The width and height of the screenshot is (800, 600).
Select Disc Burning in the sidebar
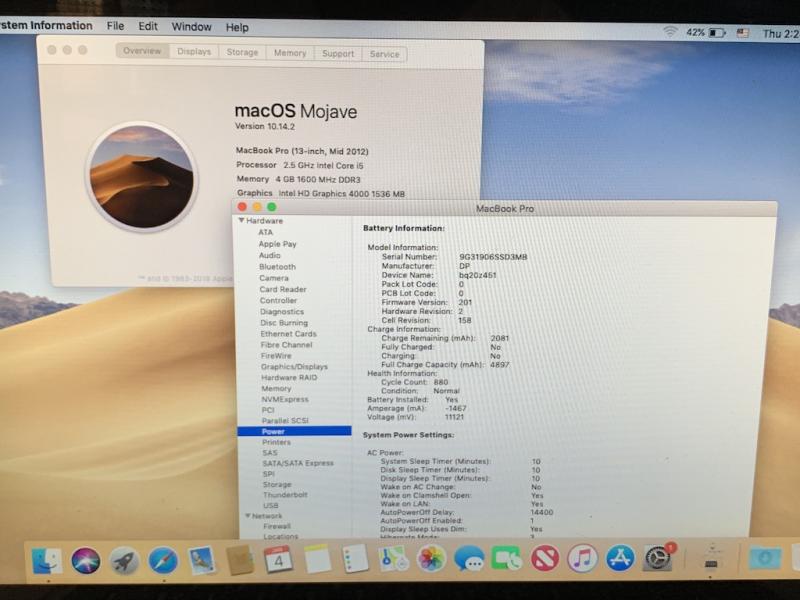(284, 323)
